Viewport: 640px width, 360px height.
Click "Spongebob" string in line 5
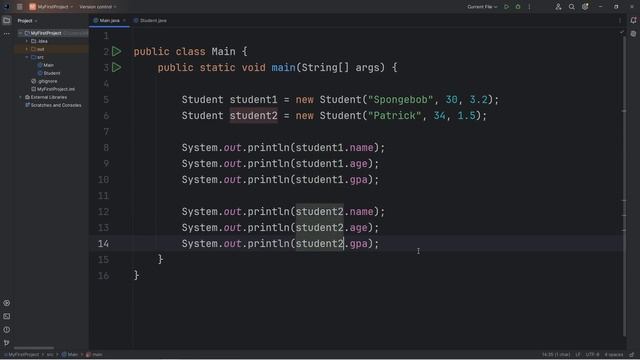point(400,100)
